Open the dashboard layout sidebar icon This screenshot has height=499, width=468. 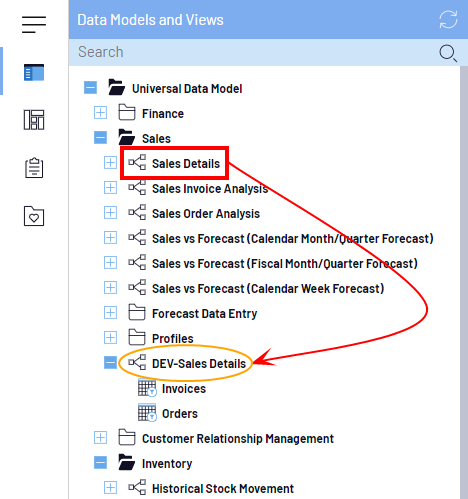tap(34, 120)
